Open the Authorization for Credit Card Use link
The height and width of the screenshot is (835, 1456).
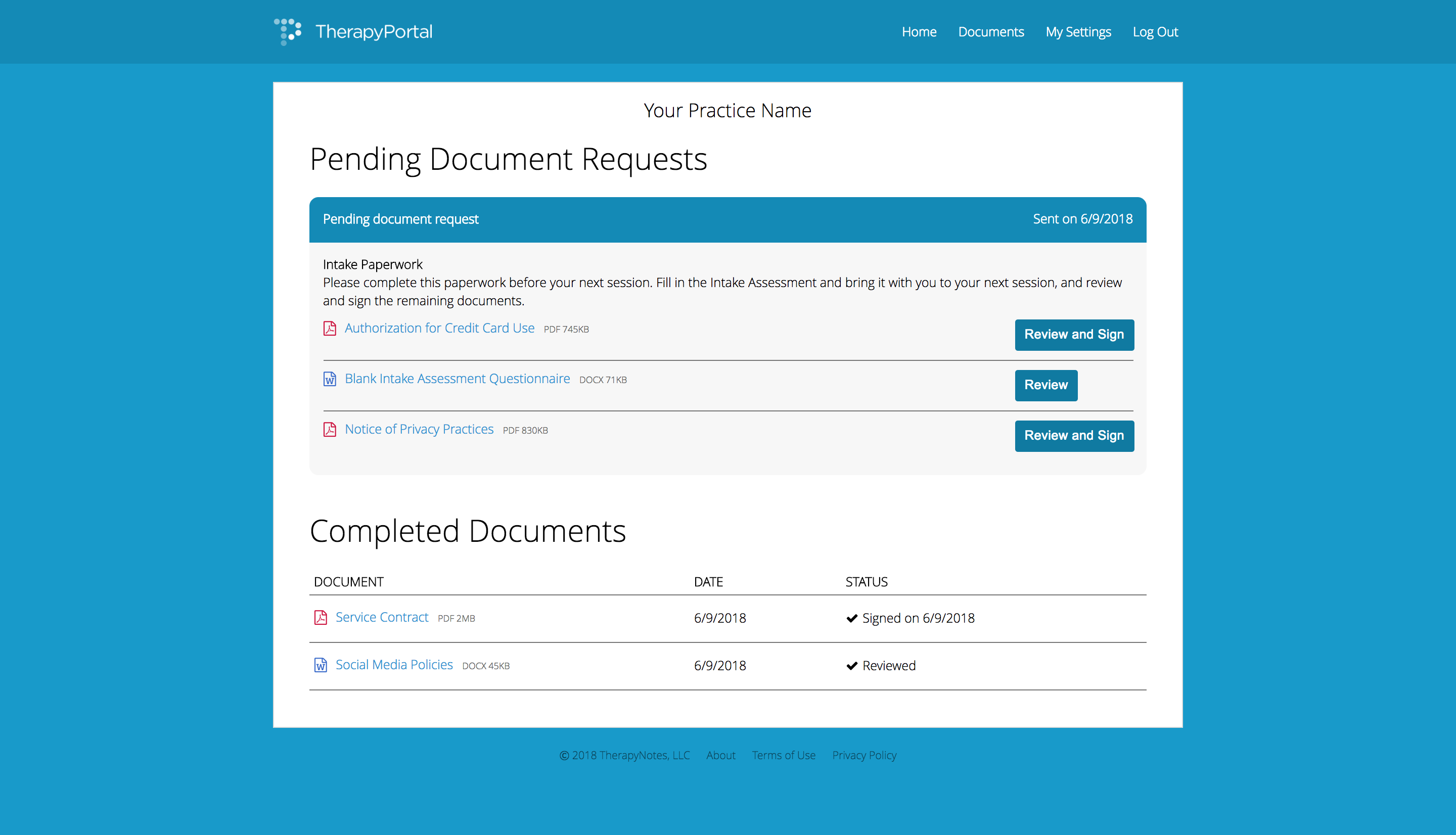(439, 328)
